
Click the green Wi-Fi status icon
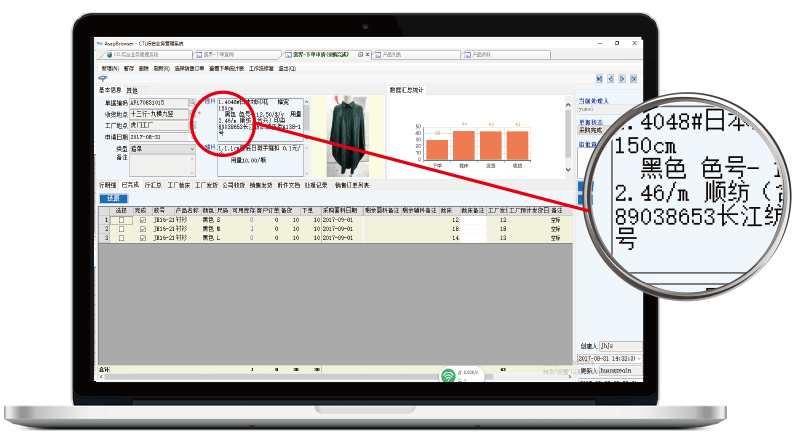coord(448,376)
